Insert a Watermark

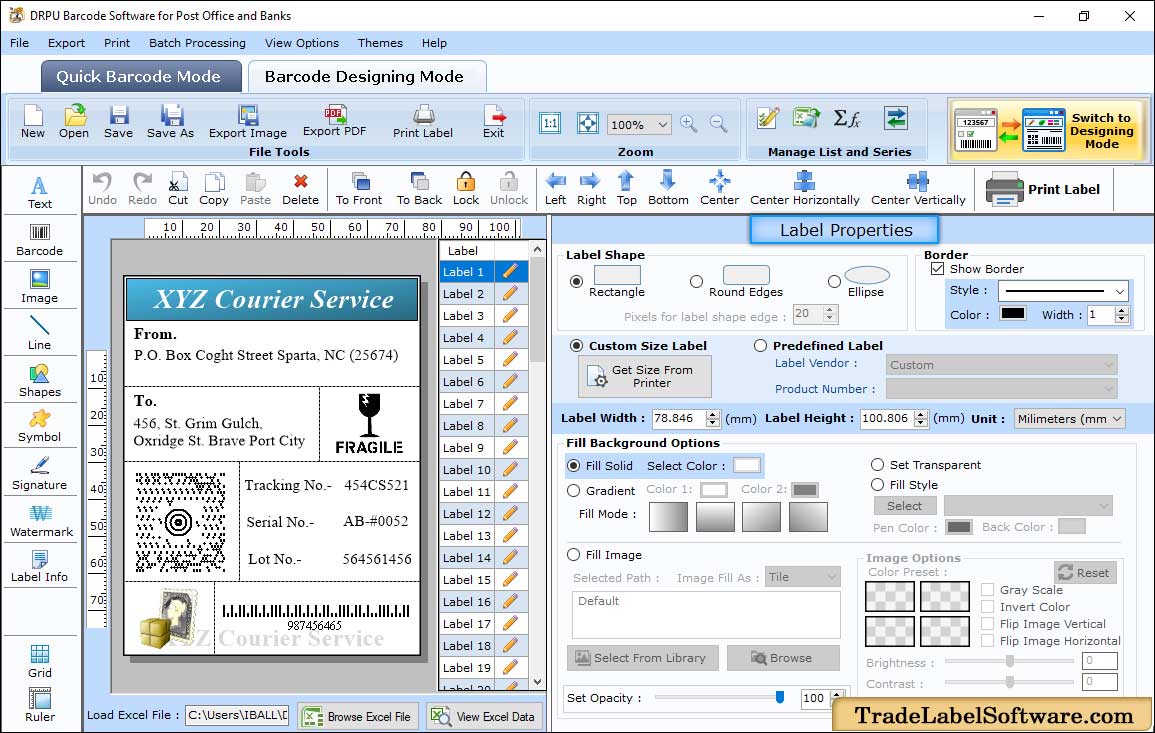(41, 520)
